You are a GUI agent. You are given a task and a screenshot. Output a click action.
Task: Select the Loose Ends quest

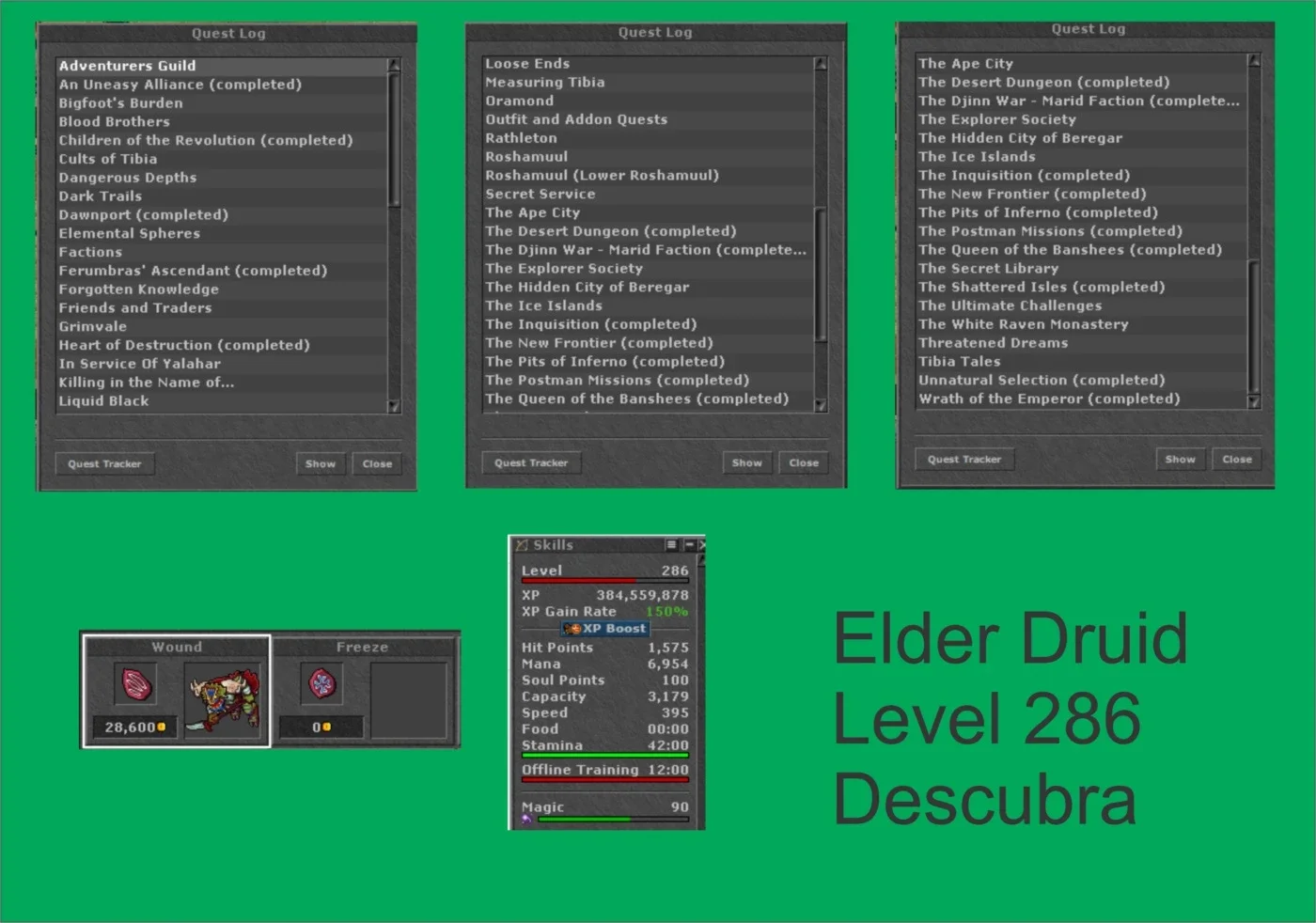[648, 64]
